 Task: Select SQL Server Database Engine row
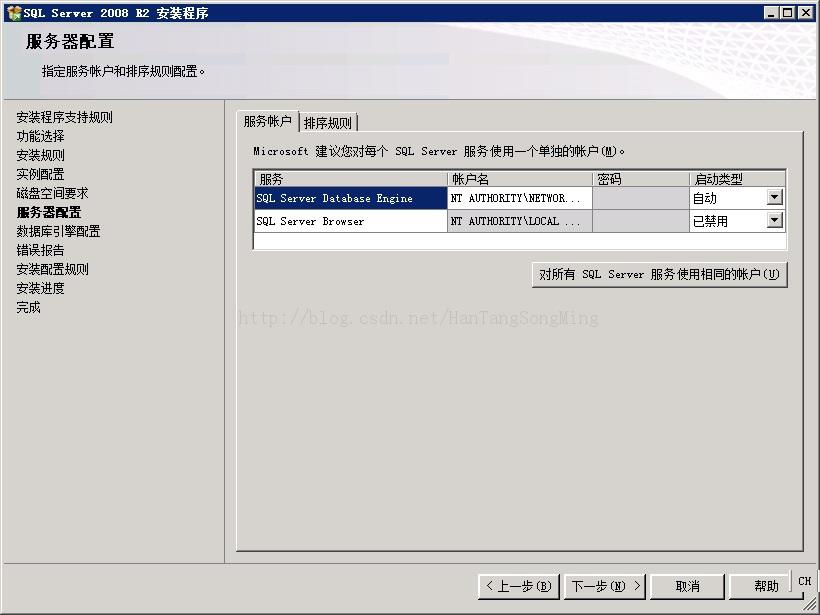coord(350,198)
